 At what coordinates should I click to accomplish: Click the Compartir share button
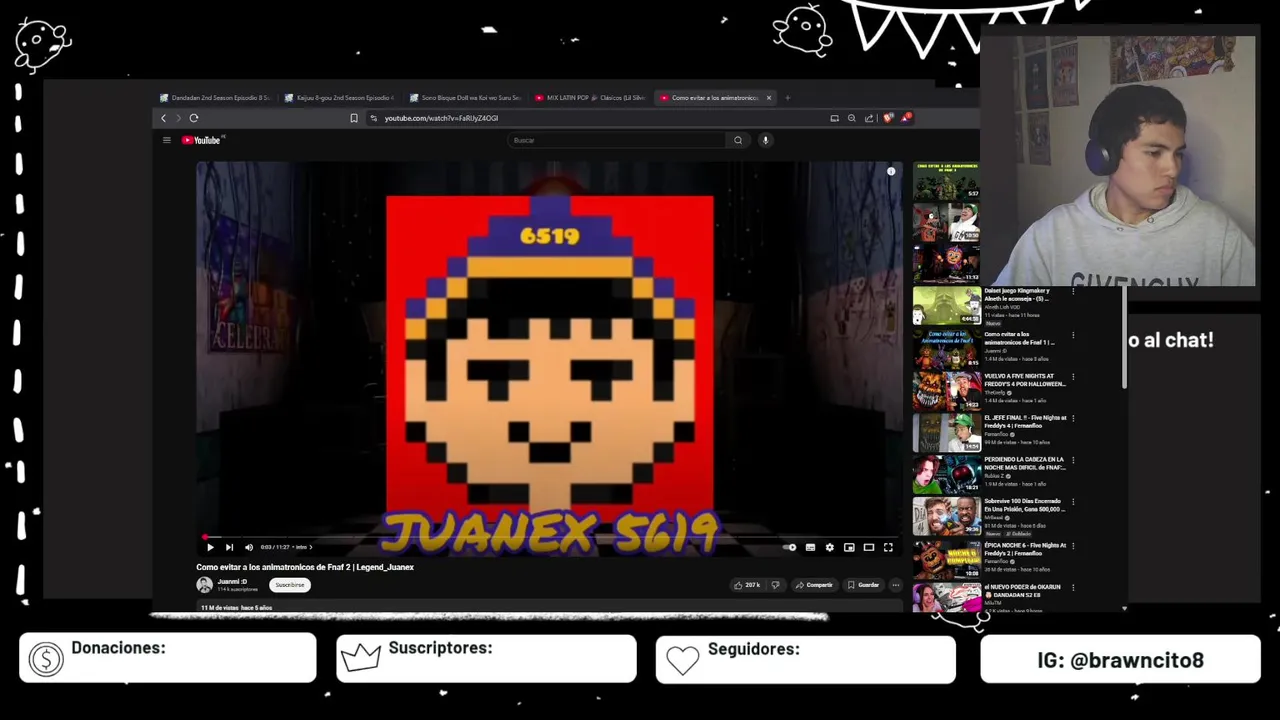click(x=814, y=585)
